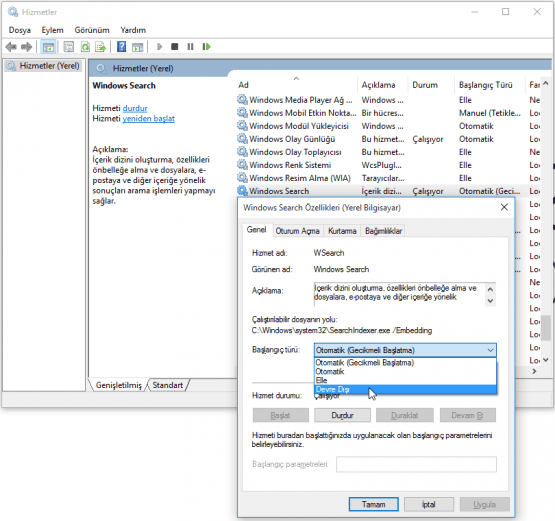Screen dimensions: 555x521
Task: Click the icon in the Hizmetler (Yerel) panel header
Action: (x=101, y=68)
